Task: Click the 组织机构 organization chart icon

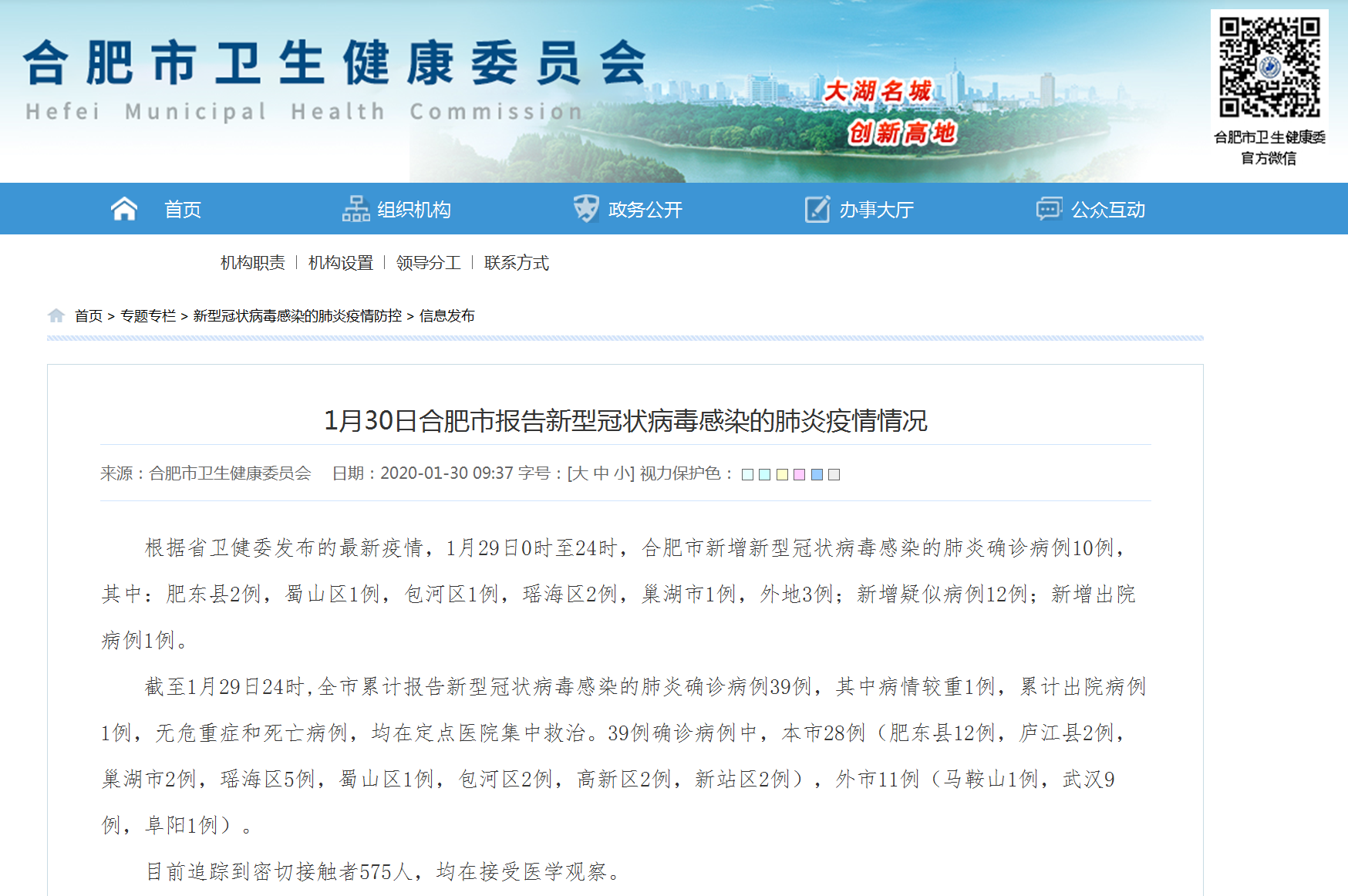Action: coord(356,209)
